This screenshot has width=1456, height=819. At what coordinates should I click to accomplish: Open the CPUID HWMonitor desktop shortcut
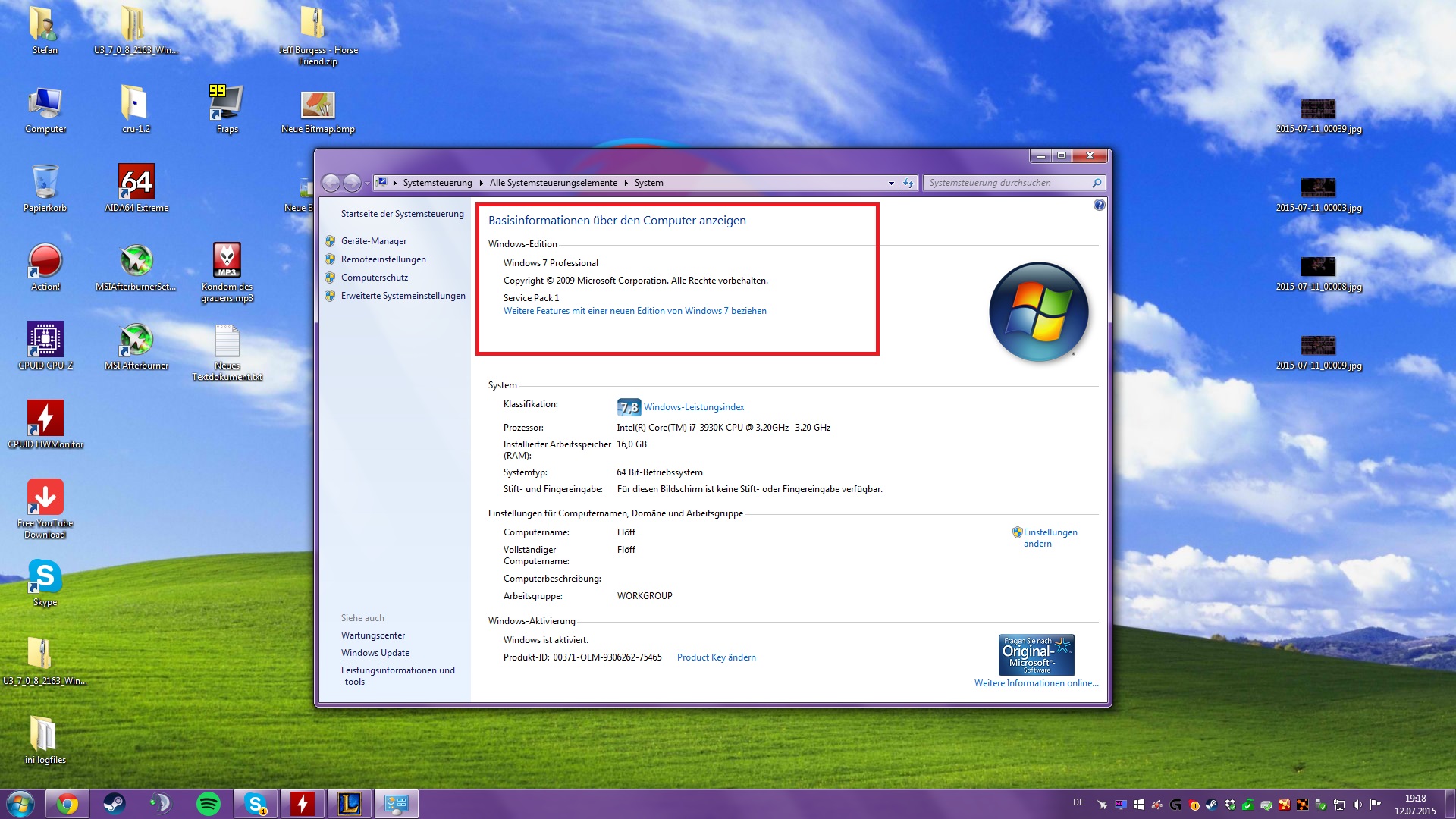pos(45,419)
